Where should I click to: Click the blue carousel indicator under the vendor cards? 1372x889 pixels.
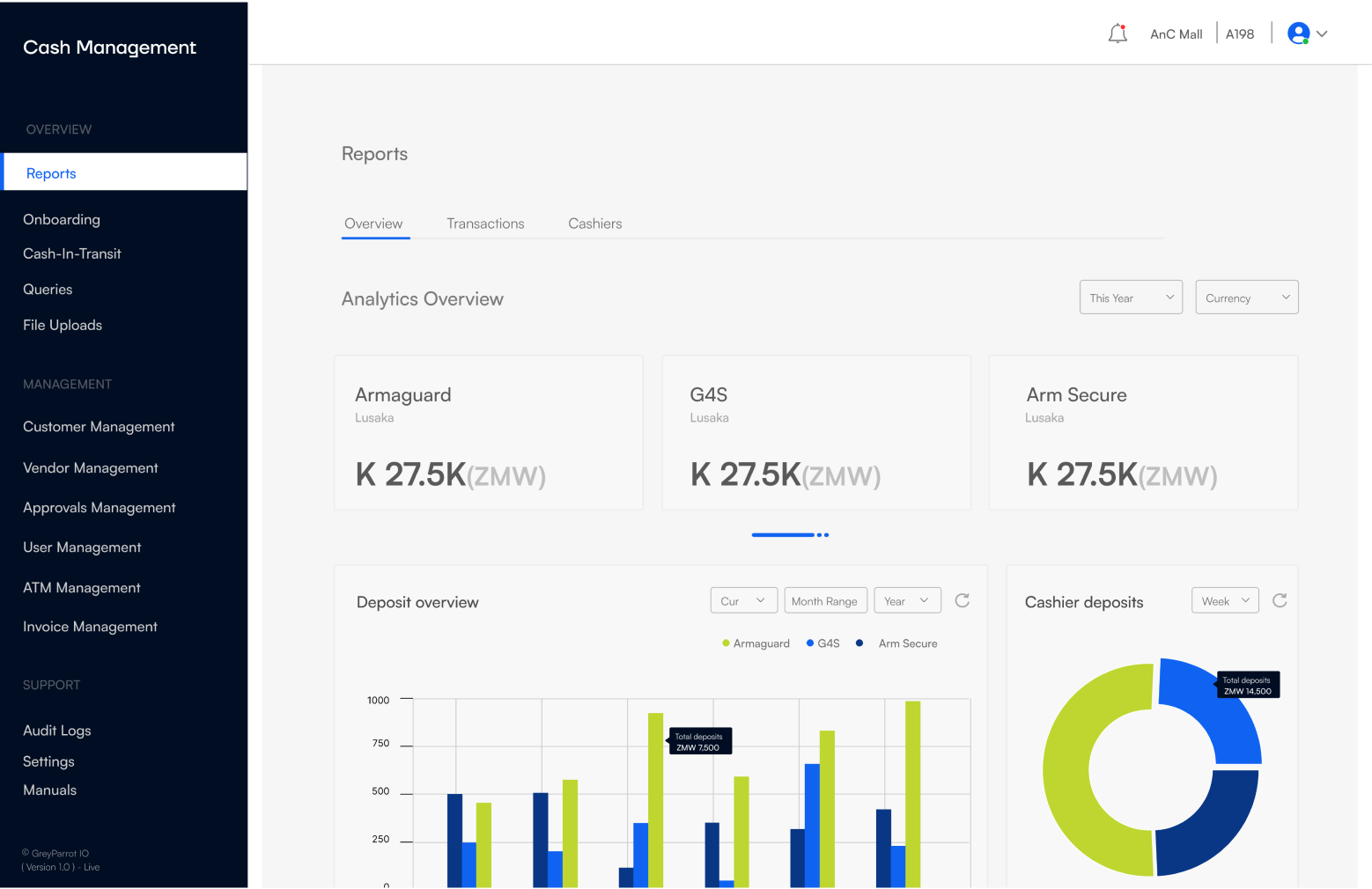tap(782, 534)
